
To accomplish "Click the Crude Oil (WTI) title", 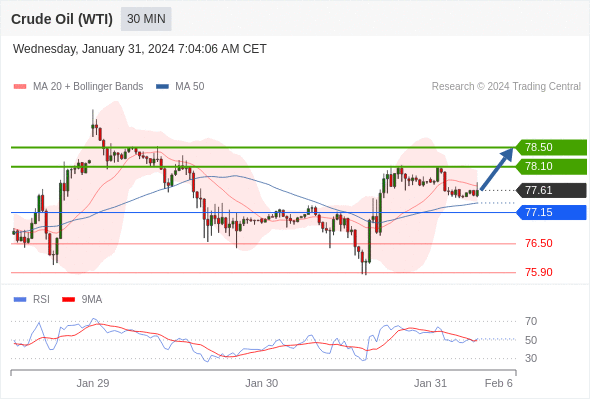I will [x=62, y=19].
